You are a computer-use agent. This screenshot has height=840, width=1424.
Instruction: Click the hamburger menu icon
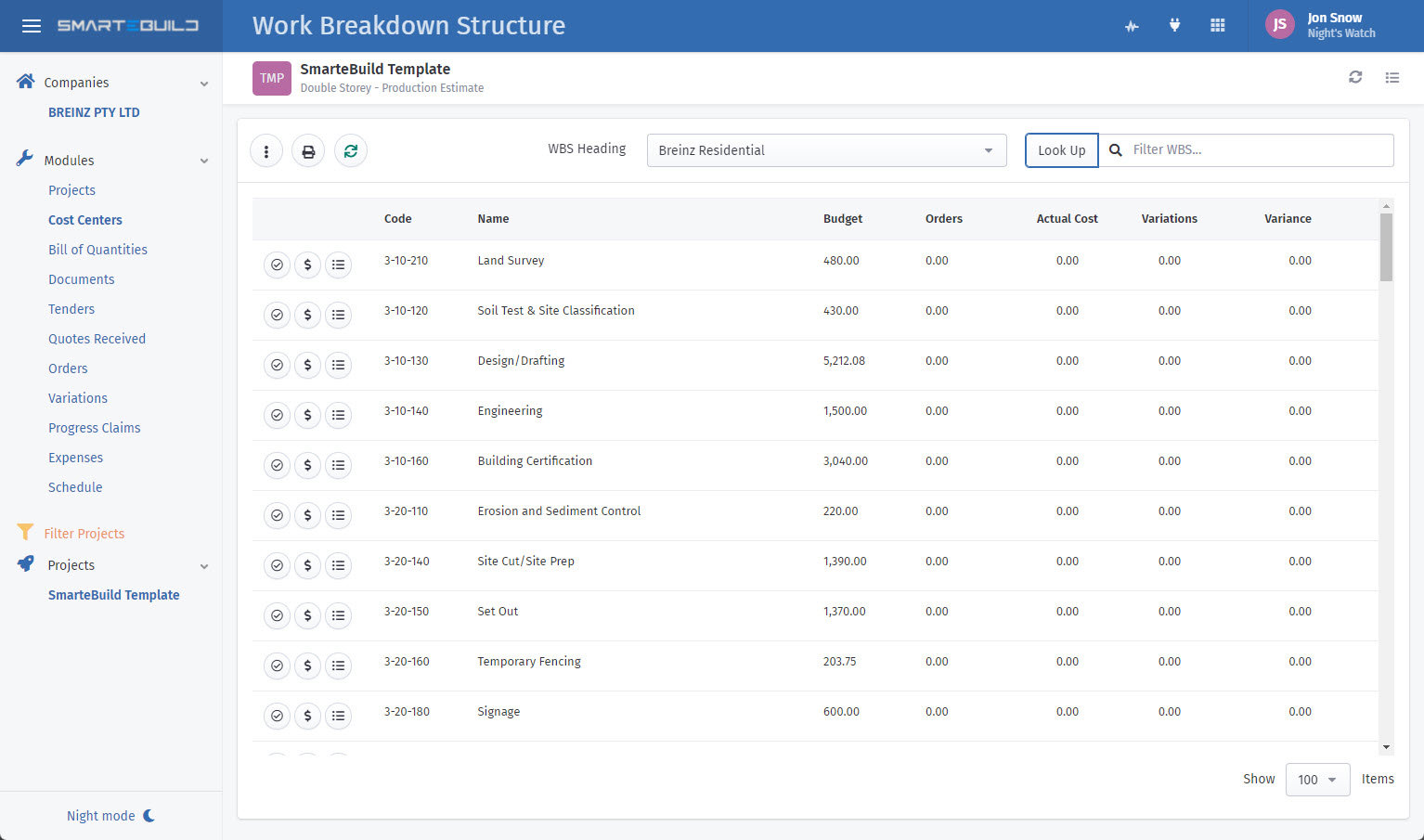pyautogui.click(x=32, y=26)
